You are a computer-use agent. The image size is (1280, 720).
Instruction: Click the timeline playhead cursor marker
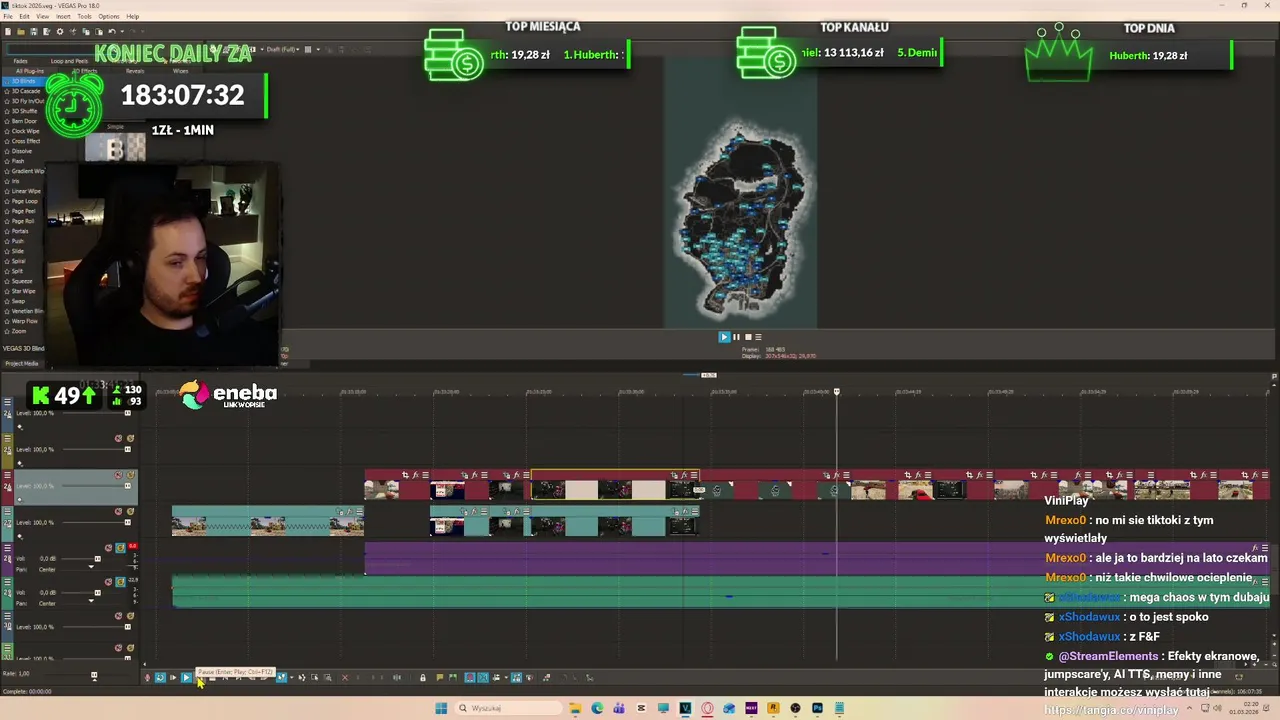point(837,391)
